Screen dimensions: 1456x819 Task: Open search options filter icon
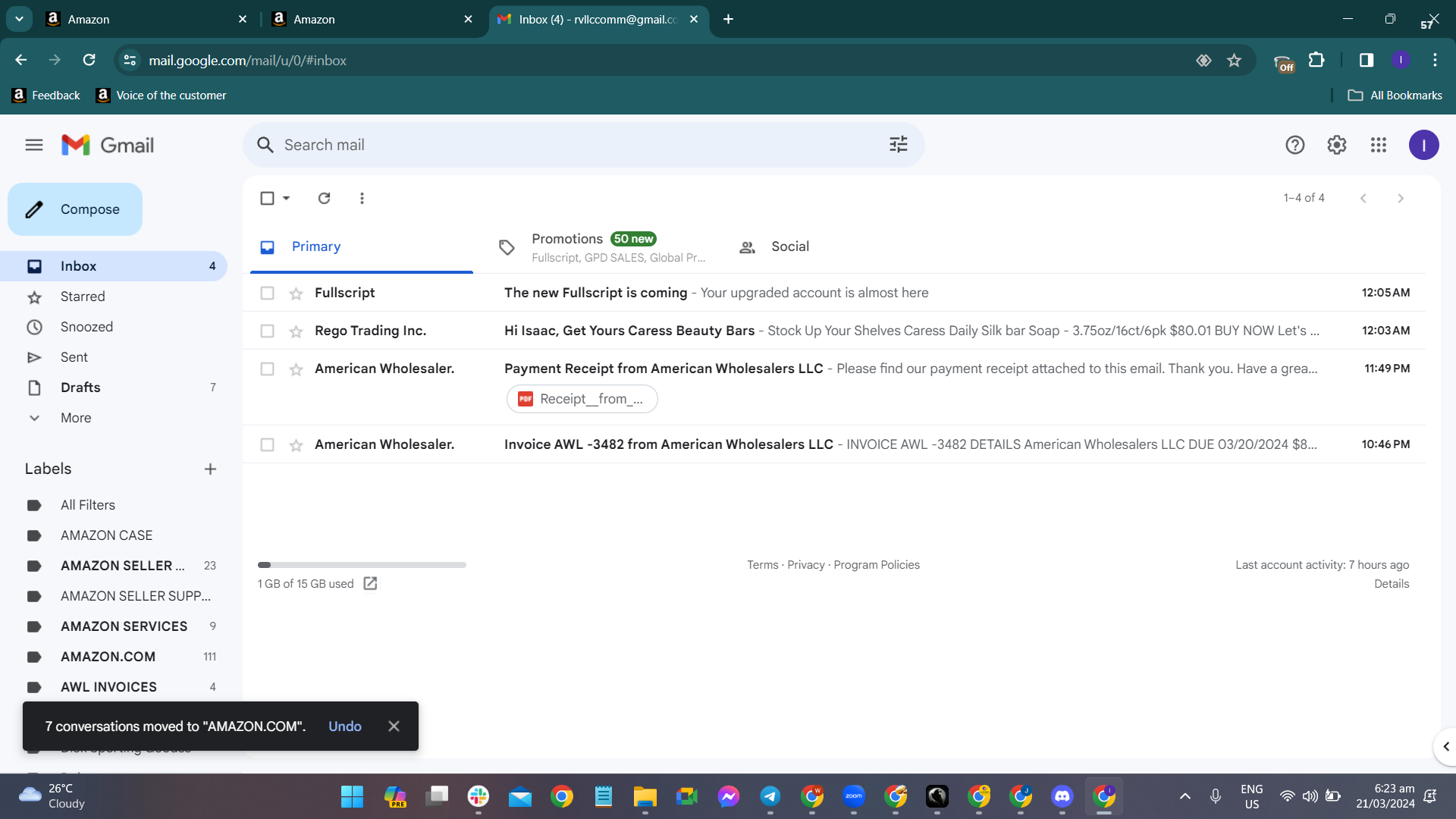[899, 145]
